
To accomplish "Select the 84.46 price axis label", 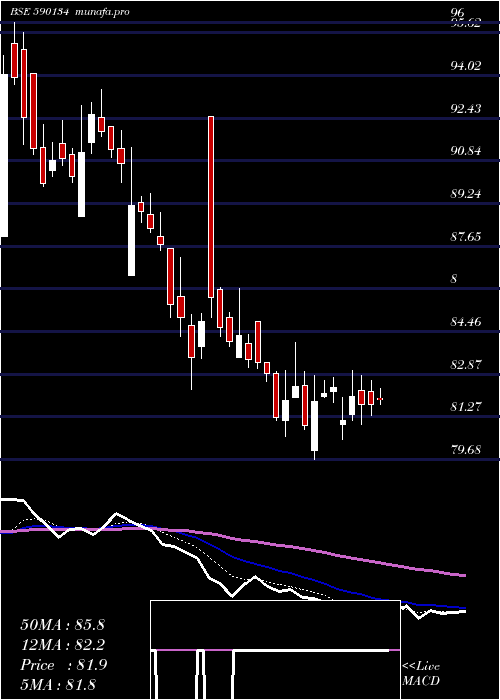I will [x=466, y=321].
